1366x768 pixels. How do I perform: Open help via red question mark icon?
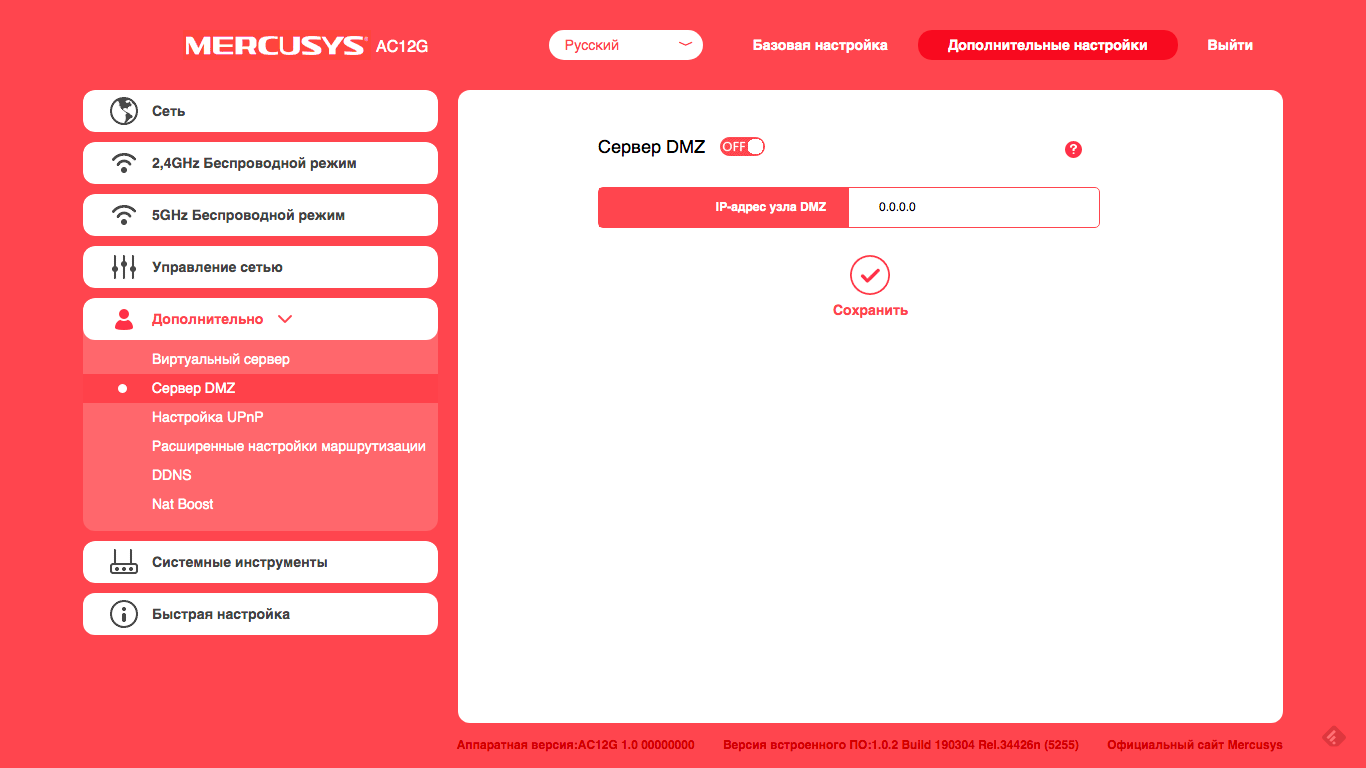[1073, 149]
